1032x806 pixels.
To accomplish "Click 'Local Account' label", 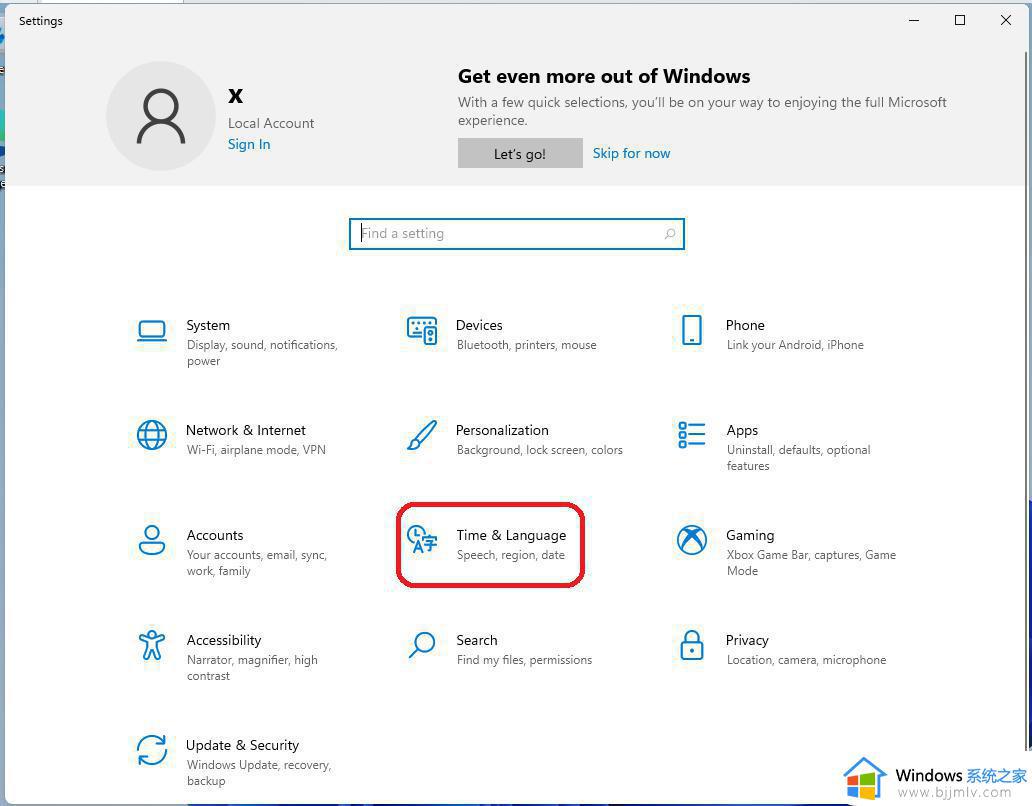I will (x=271, y=123).
